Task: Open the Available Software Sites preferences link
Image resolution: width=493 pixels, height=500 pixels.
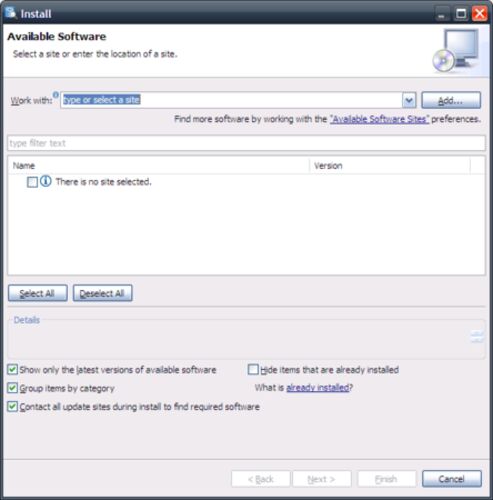Action: coord(379,119)
